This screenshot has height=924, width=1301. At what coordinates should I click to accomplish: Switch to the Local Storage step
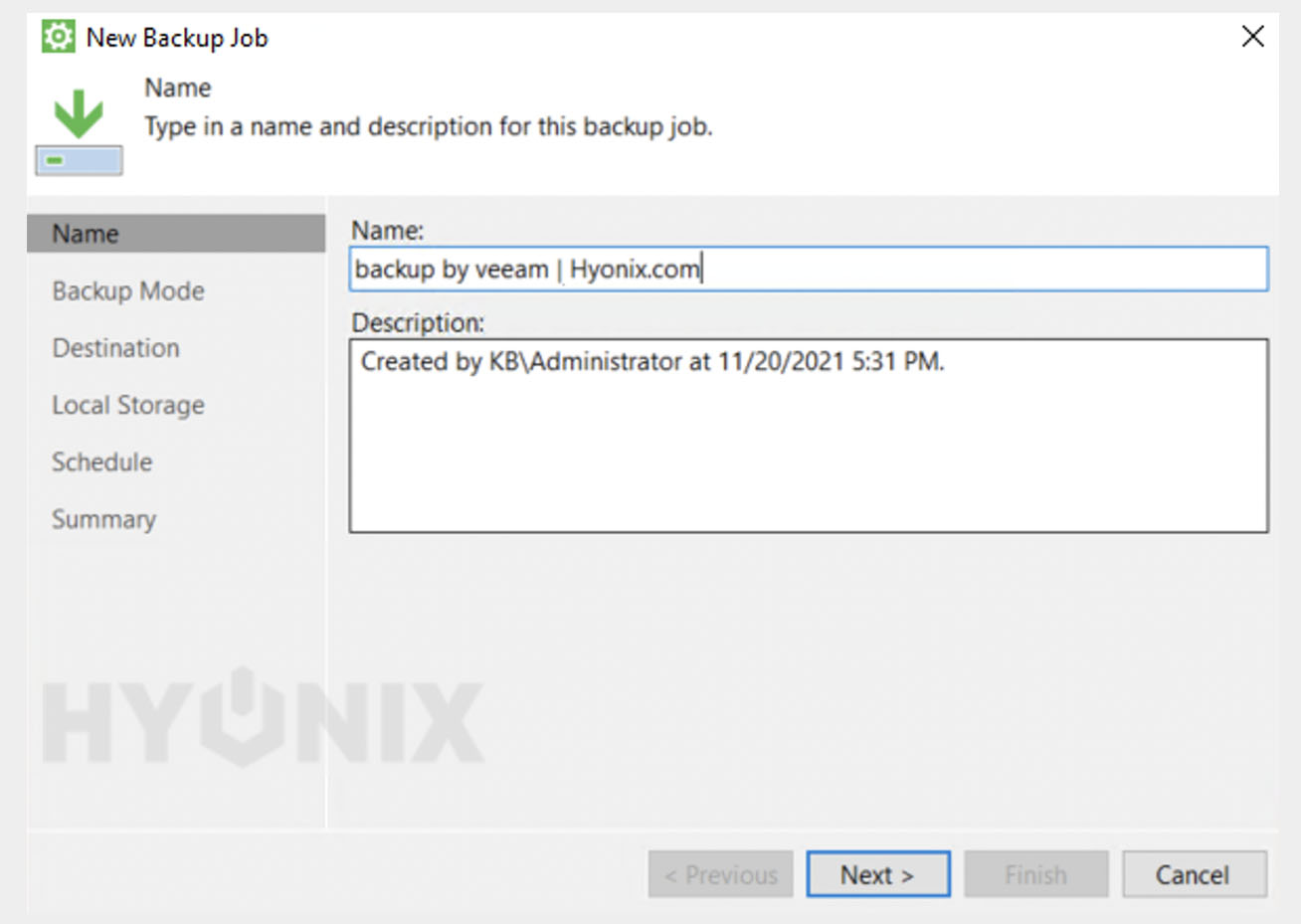point(128,406)
